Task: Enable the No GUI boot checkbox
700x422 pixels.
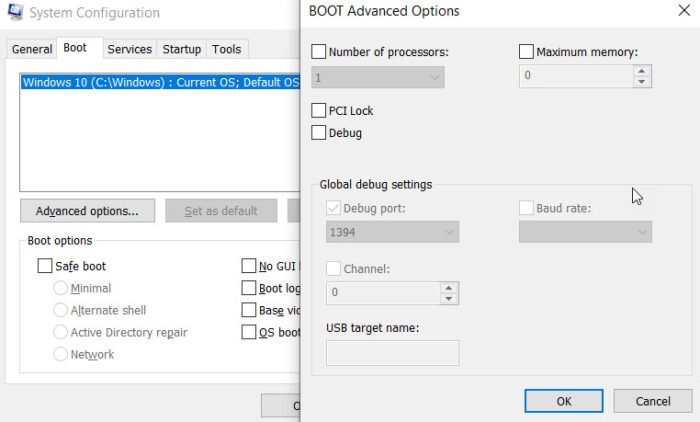Action: tap(249, 266)
